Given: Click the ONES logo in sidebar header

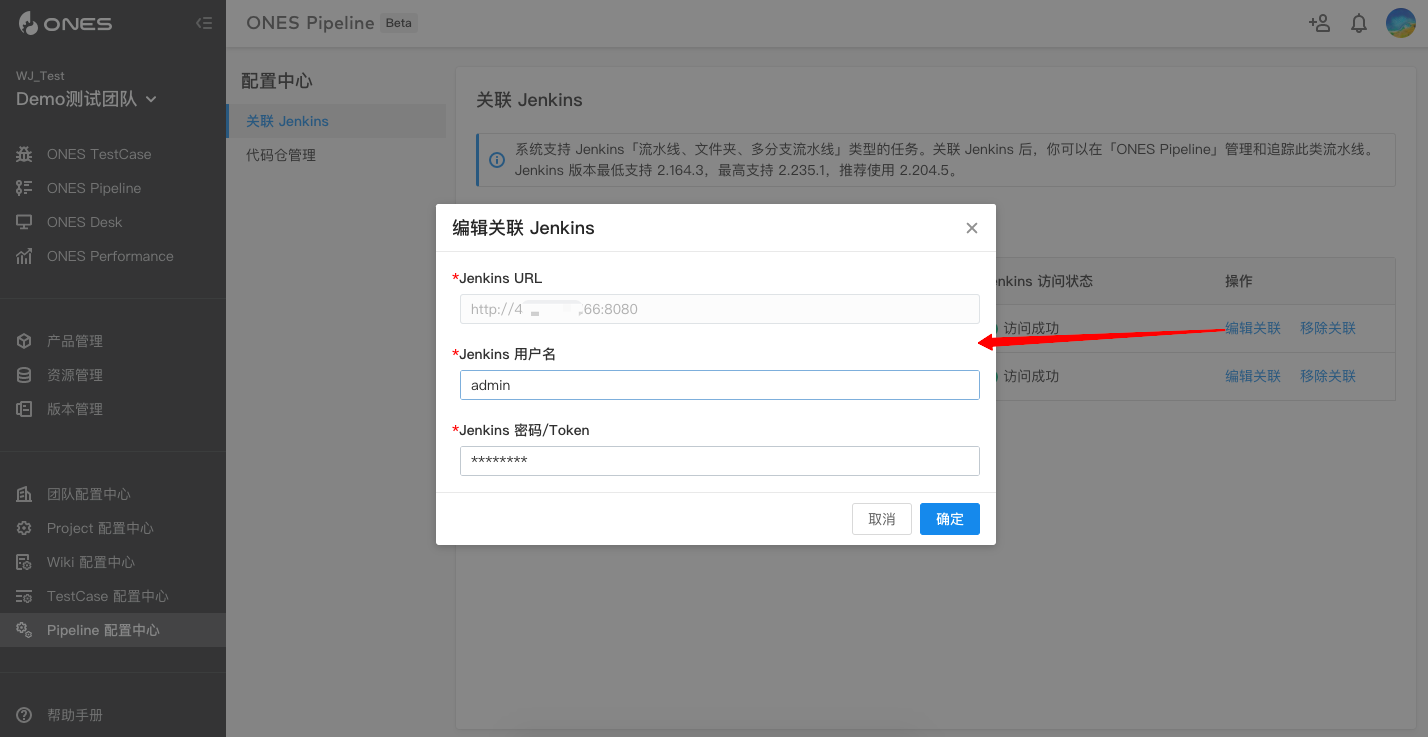Looking at the screenshot, I should pyautogui.click(x=65, y=23).
